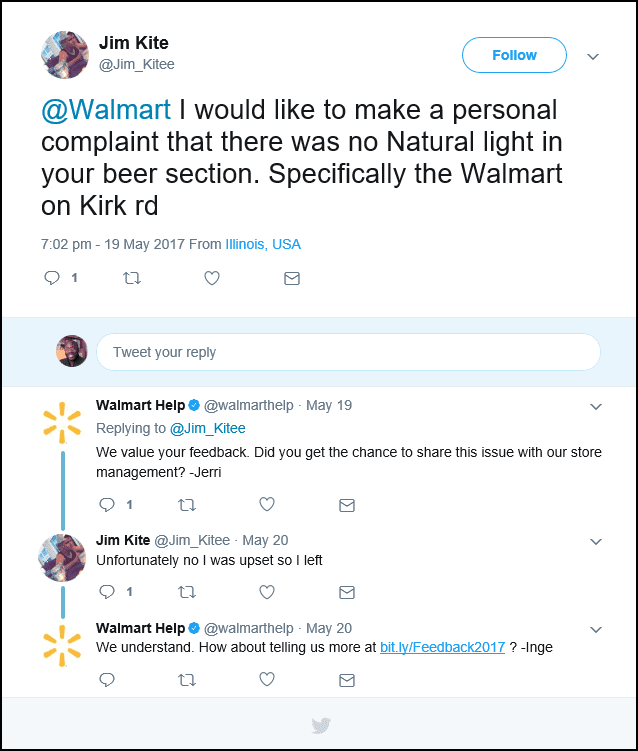638x751 pixels.
Task: Click the 'Tweet your reply' field
Action: pos(348,352)
